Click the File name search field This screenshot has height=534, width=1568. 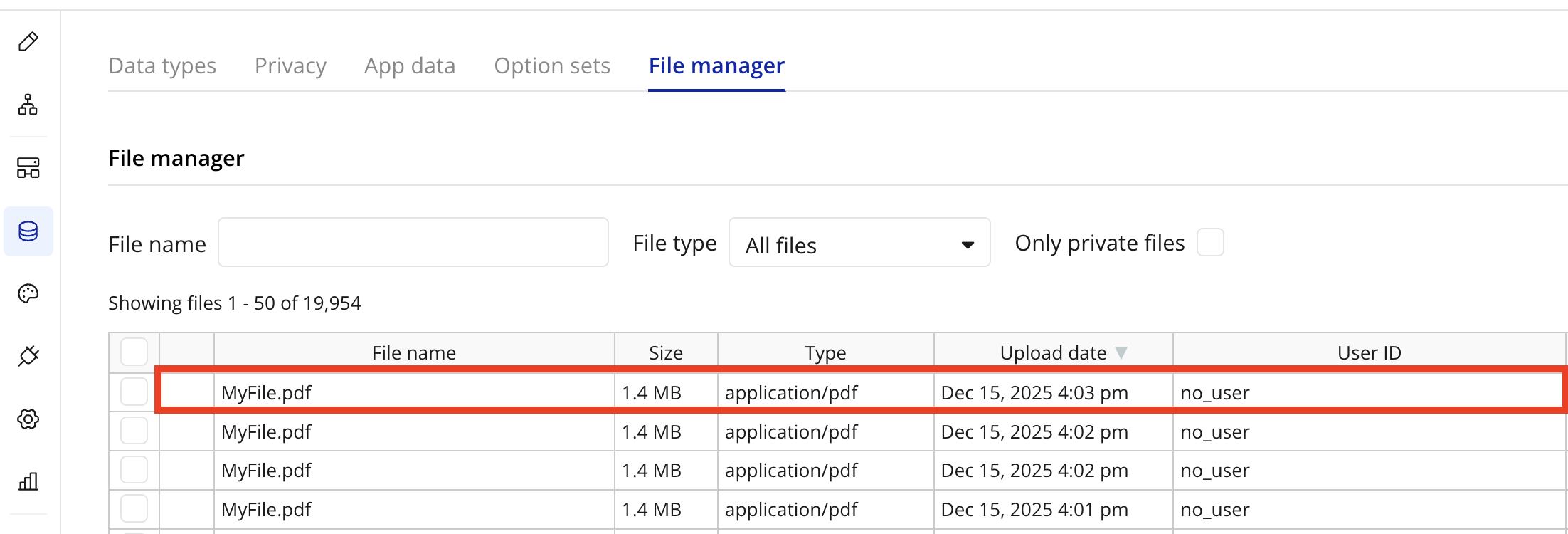(x=413, y=243)
